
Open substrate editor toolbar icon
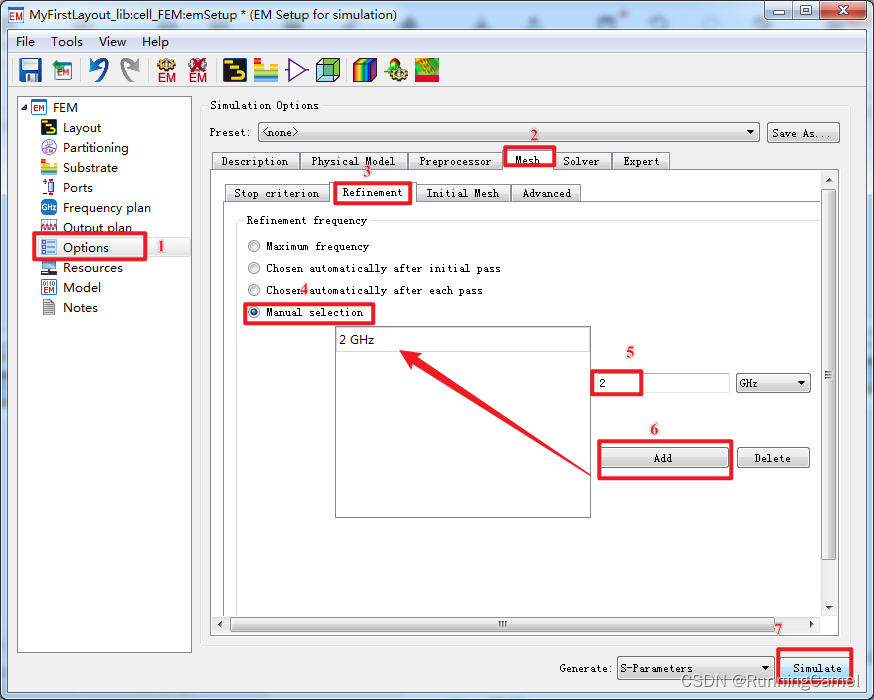[x=266, y=70]
